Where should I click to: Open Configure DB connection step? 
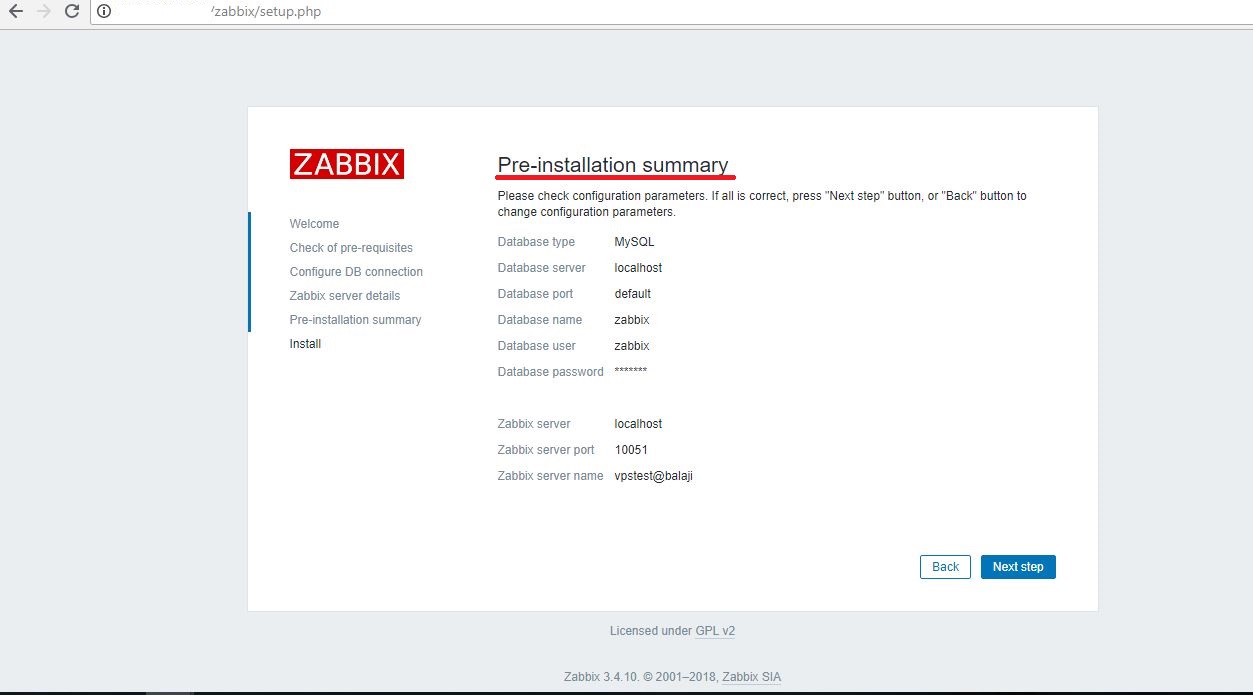click(x=356, y=272)
